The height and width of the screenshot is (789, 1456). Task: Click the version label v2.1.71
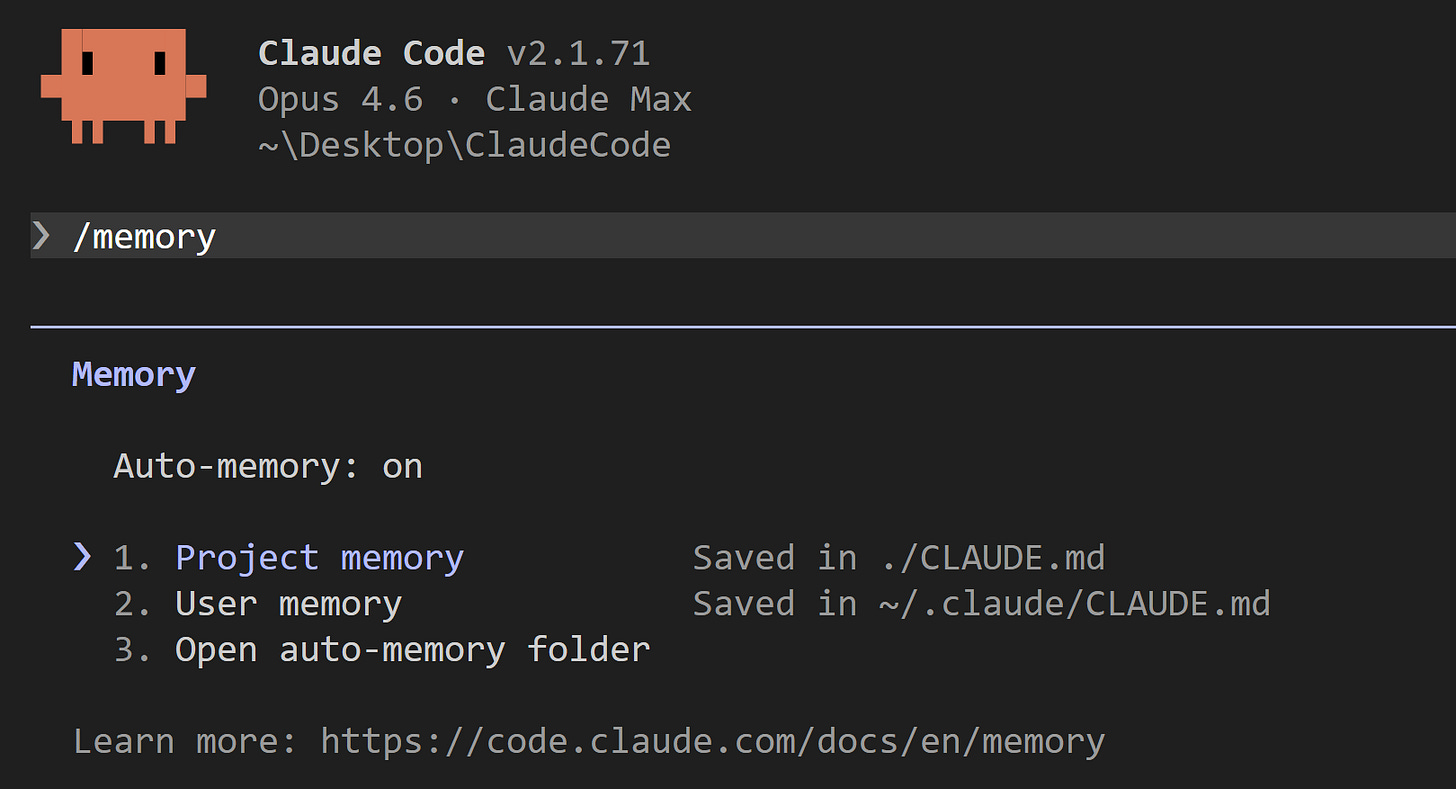pos(578,52)
